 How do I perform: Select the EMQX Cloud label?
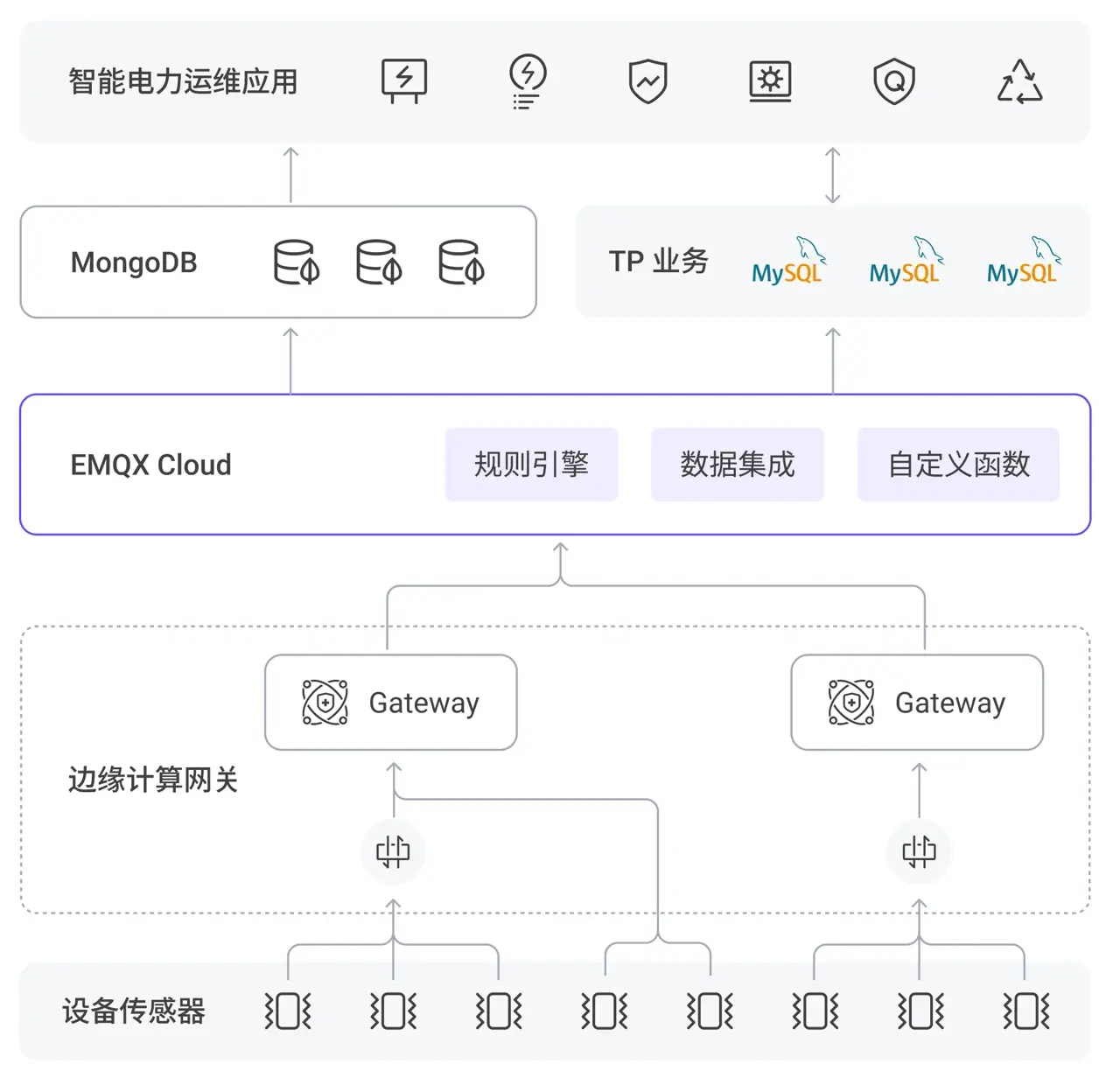pyautogui.click(x=151, y=465)
